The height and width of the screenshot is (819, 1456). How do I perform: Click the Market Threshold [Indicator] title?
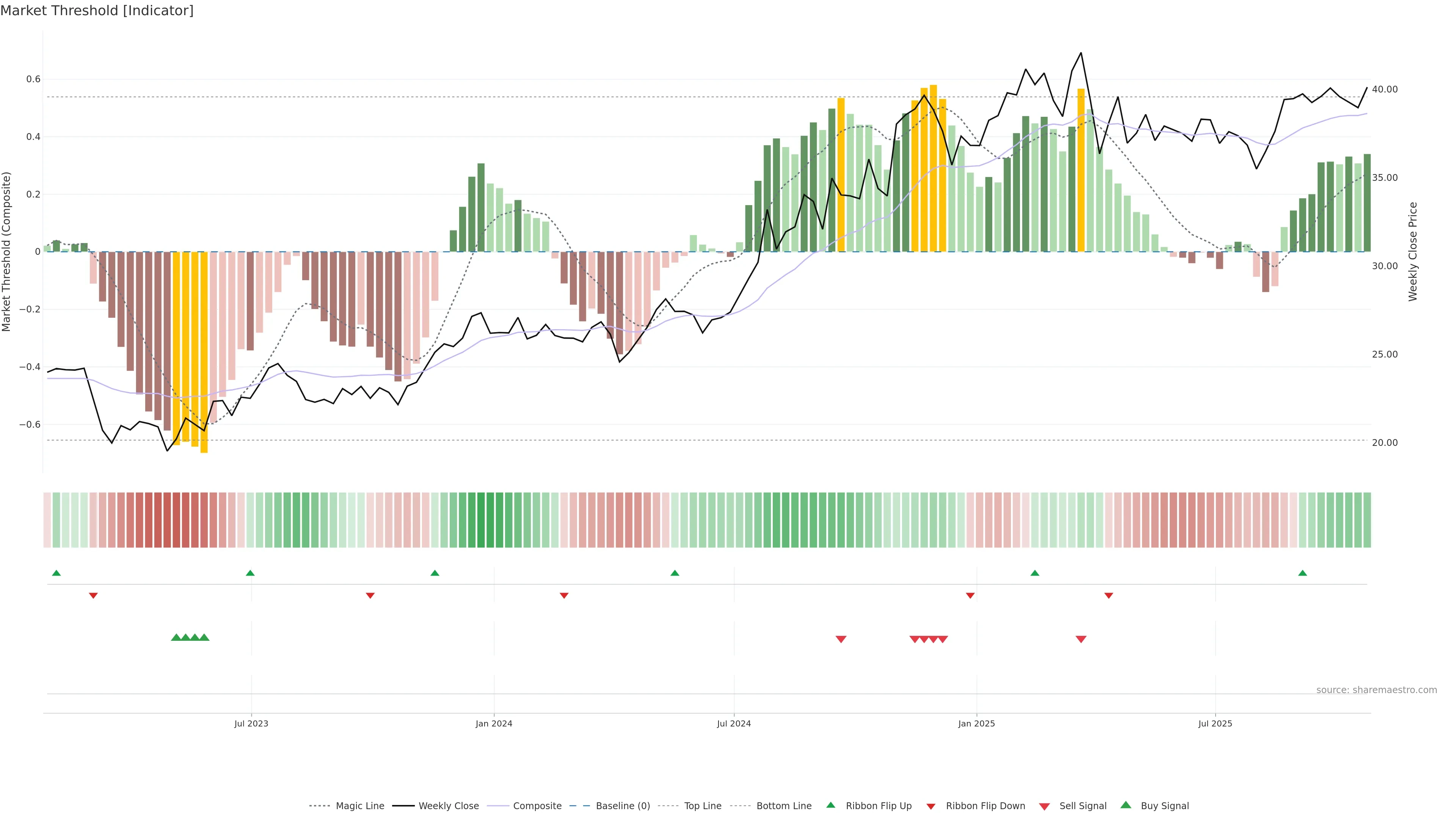[97, 11]
